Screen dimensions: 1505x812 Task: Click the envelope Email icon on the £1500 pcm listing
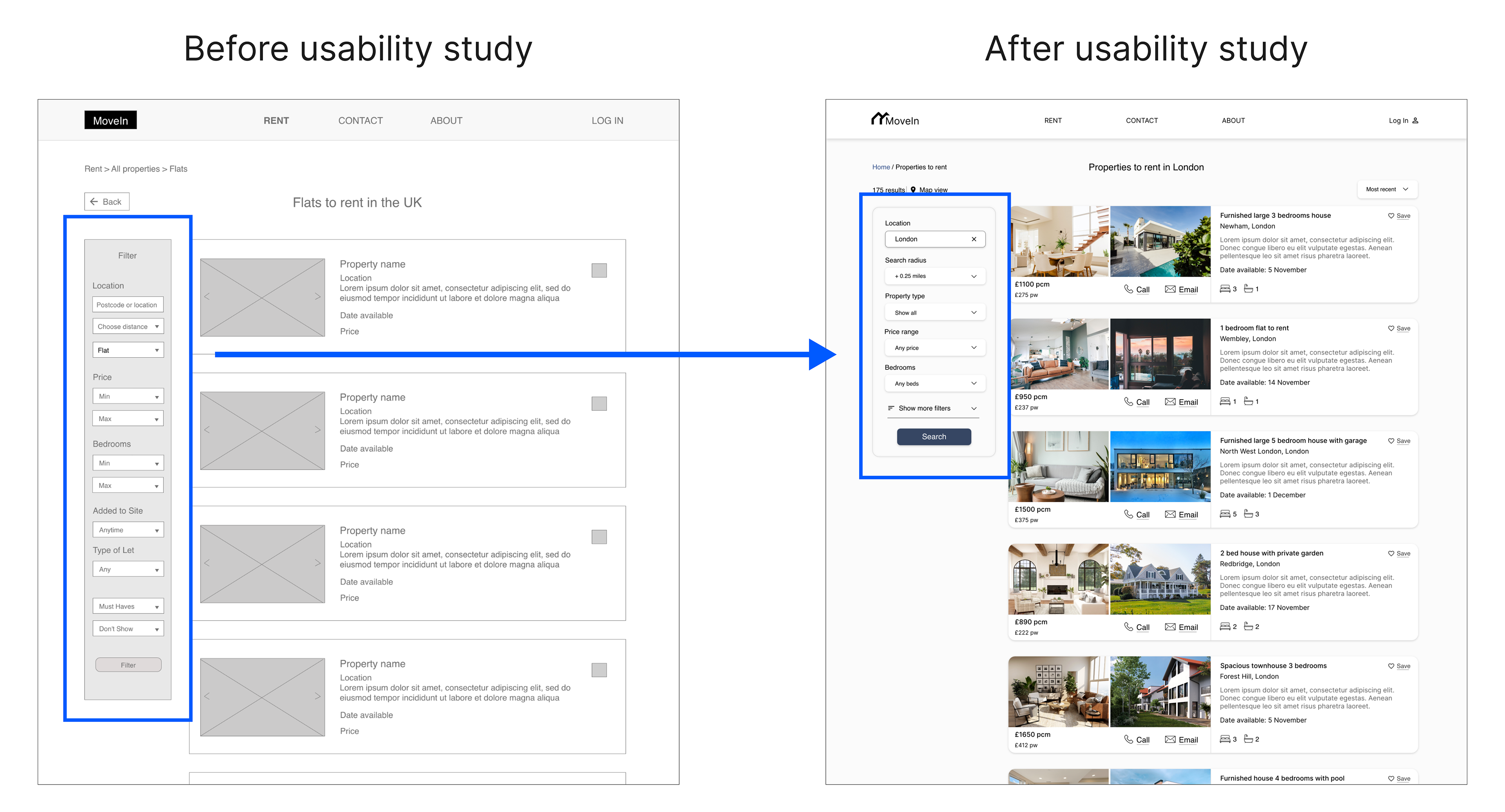(1170, 514)
